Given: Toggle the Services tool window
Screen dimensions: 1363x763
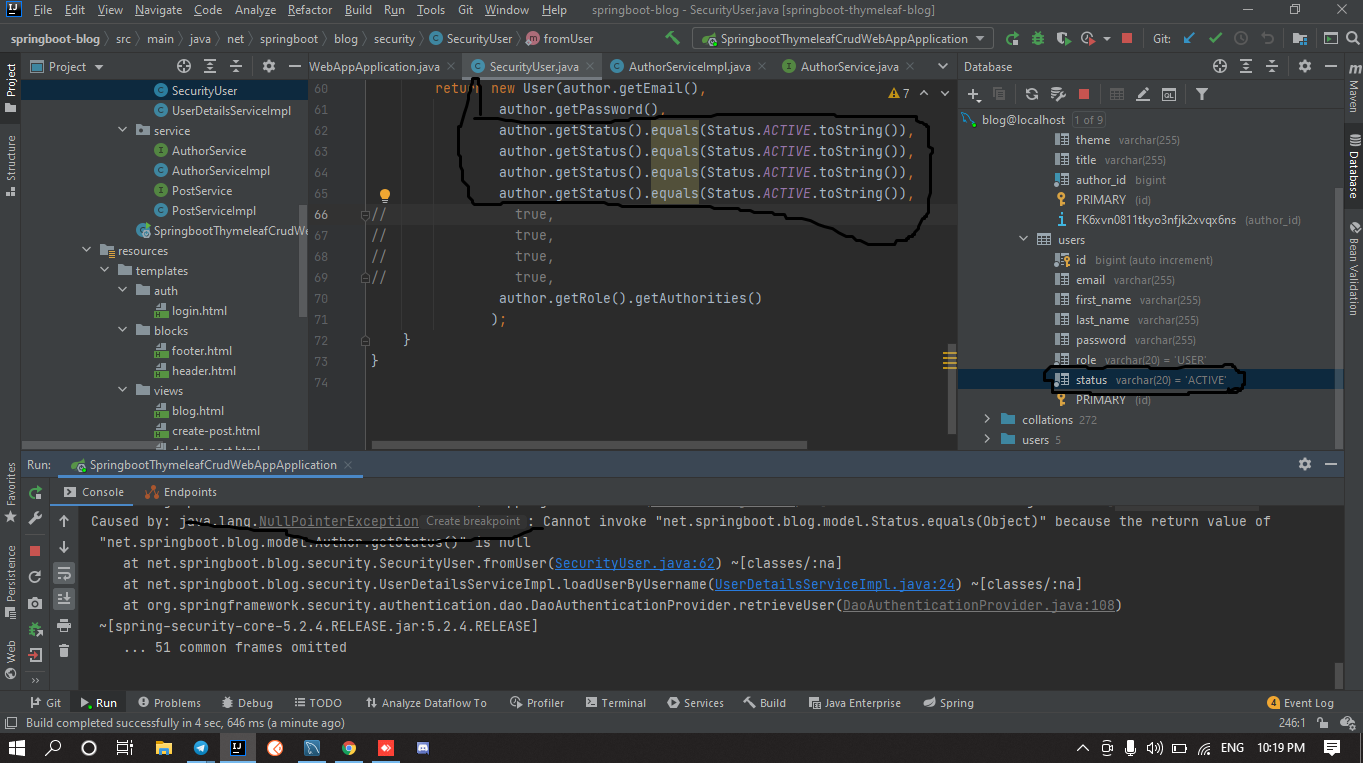Looking at the screenshot, I should (695, 703).
